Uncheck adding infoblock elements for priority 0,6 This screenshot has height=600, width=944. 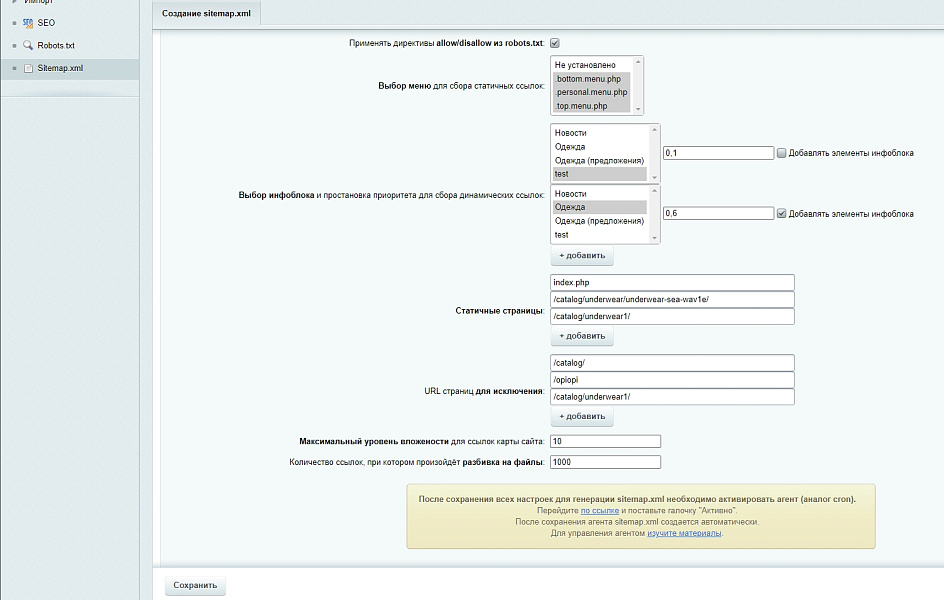coord(782,213)
